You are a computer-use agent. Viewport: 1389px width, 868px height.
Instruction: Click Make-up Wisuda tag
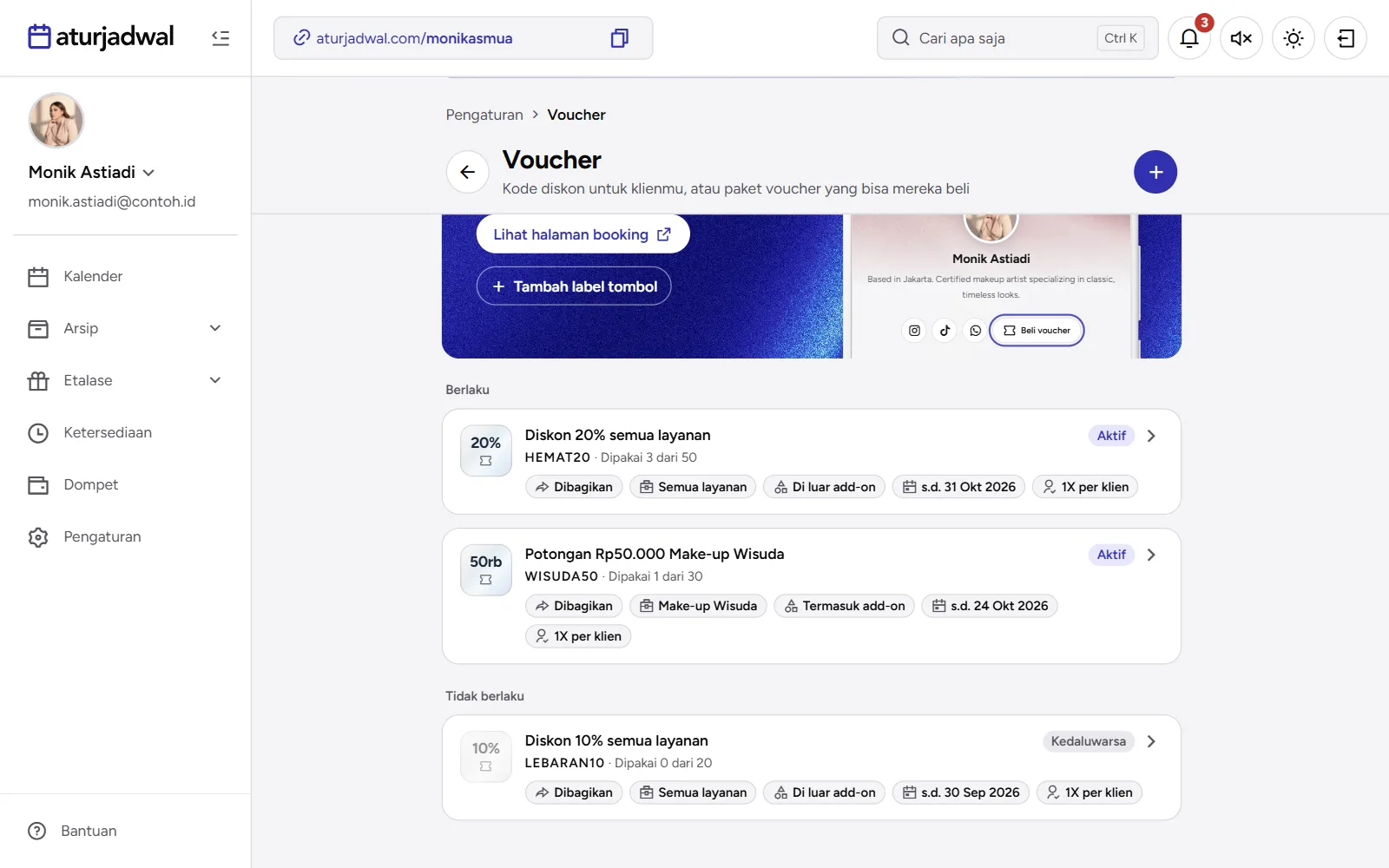pos(698,606)
